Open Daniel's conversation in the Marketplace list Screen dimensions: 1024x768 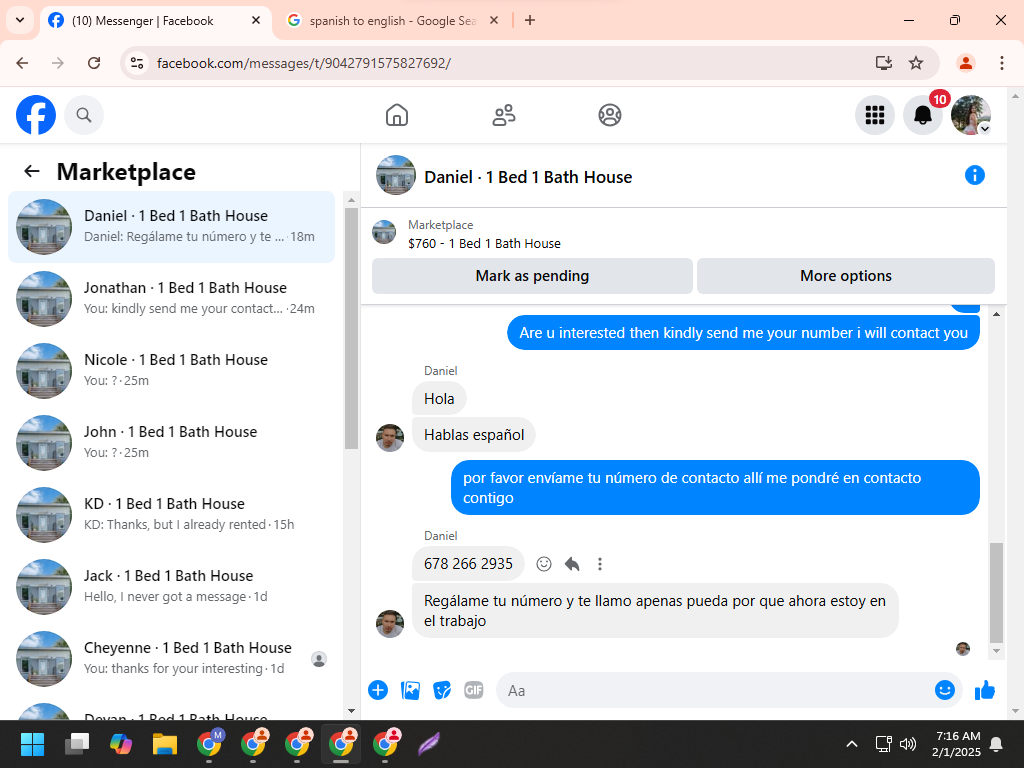coord(171,227)
